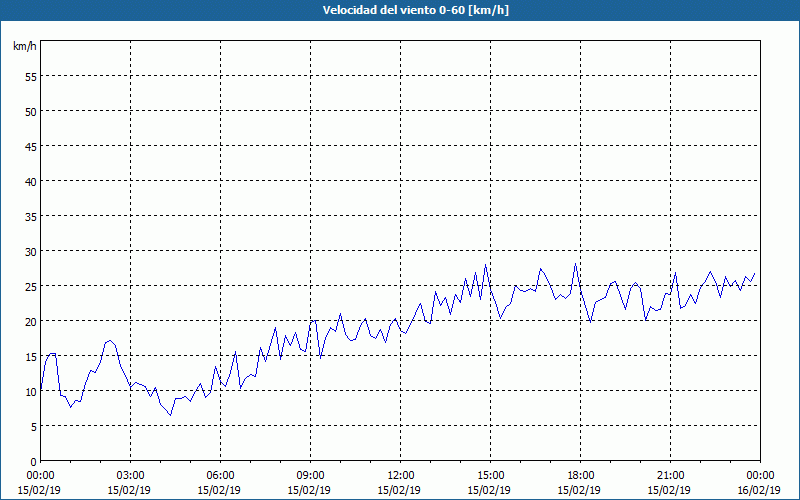Image resolution: width=800 pixels, height=500 pixels.
Task: Click the "09:00" time label on the x-axis
Action: click(x=310, y=476)
